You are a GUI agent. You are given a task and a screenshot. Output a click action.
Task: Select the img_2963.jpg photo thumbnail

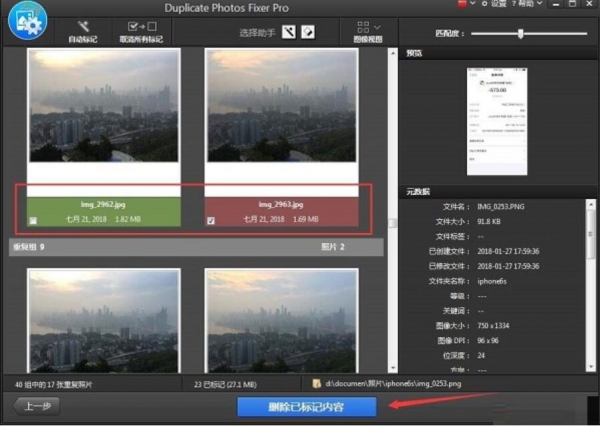point(282,106)
